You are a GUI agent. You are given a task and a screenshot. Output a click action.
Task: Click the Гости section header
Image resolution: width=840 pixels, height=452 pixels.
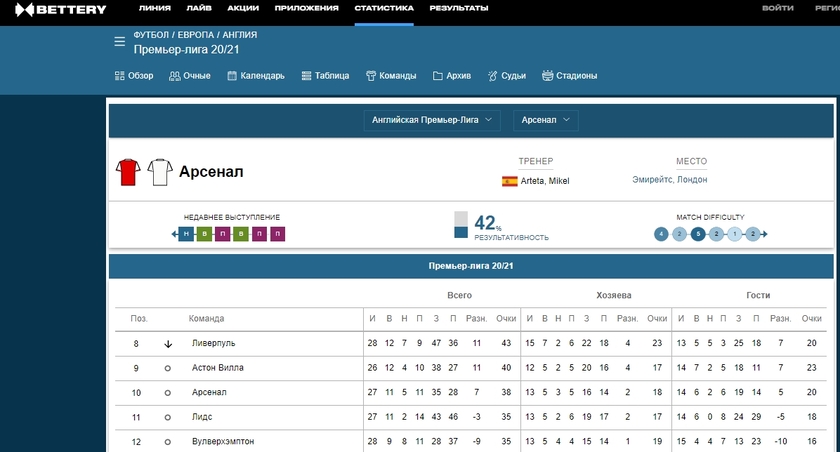[x=758, y=295]
